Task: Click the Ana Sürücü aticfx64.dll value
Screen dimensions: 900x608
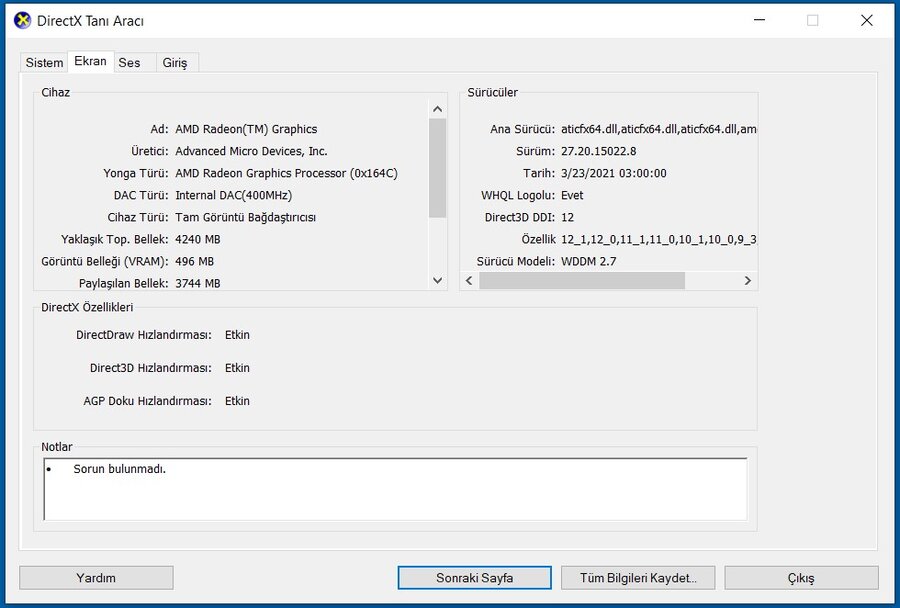Action: point(658,129)
